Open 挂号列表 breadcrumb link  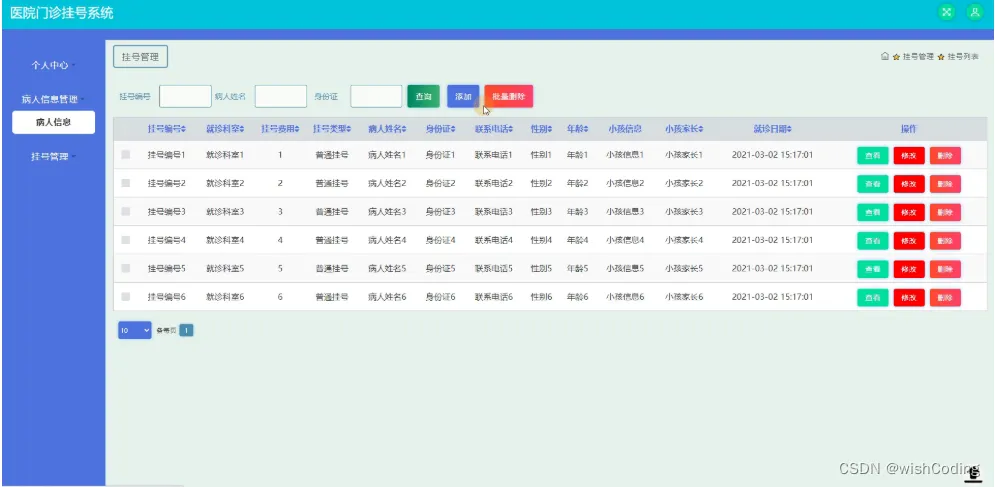click(x=963, y=57)
